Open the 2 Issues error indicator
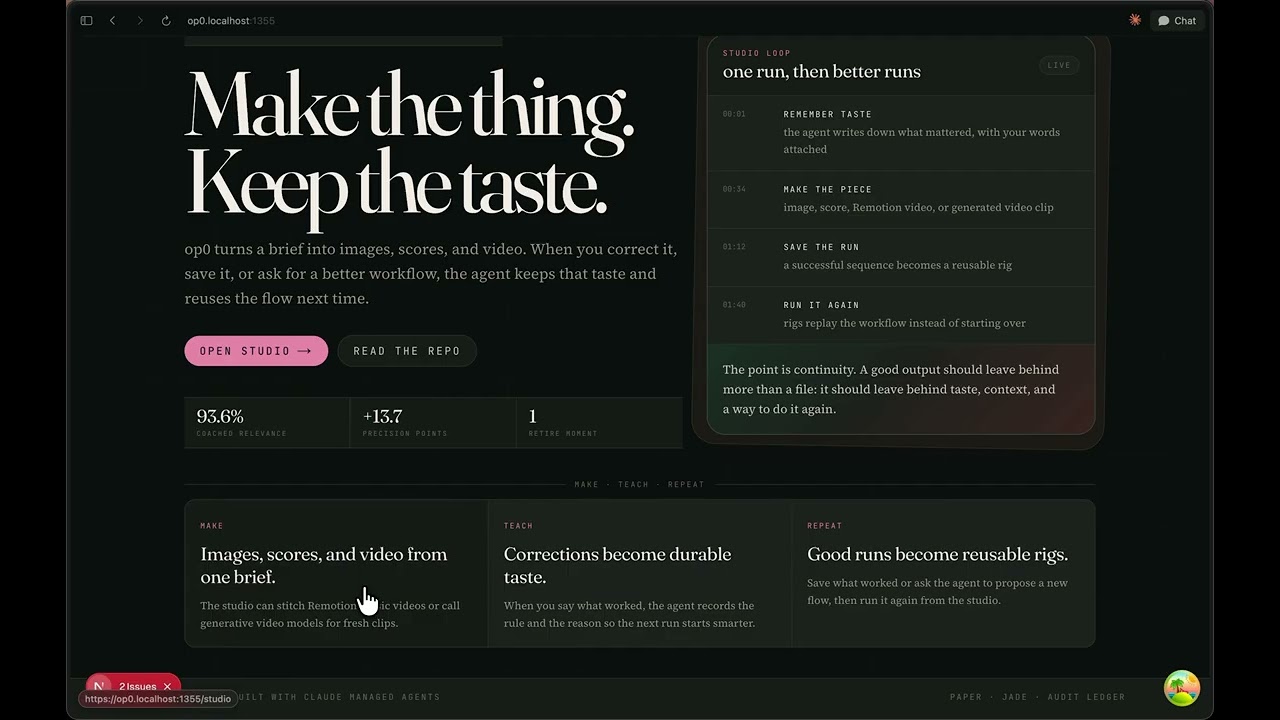This screenshot has height=720, width=1280. pyautogui.click(x=137, y=686)
